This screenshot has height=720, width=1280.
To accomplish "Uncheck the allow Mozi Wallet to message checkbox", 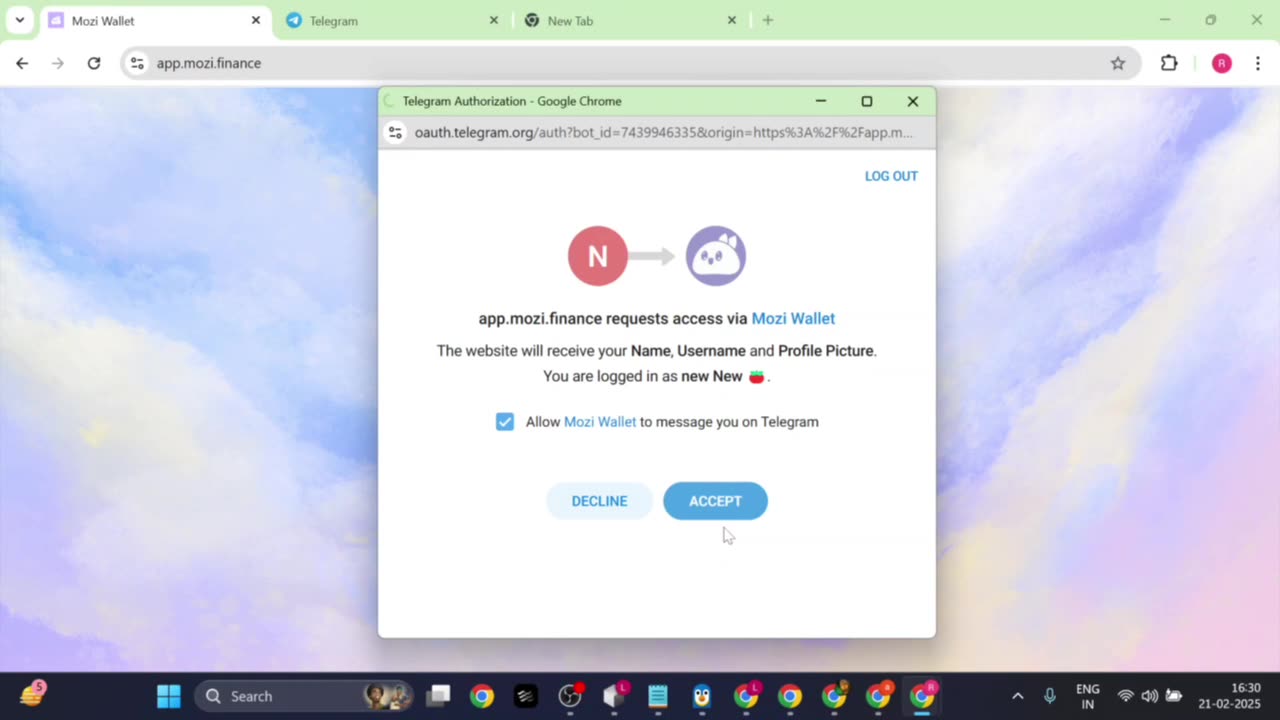I will tap(505, 422).
